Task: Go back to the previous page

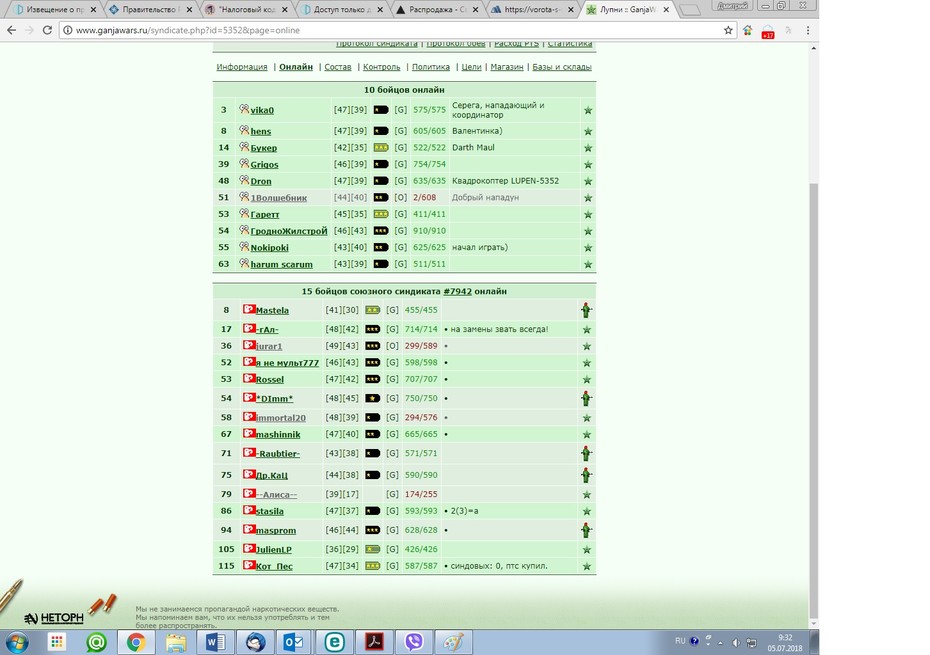Action: pos(12,30)
